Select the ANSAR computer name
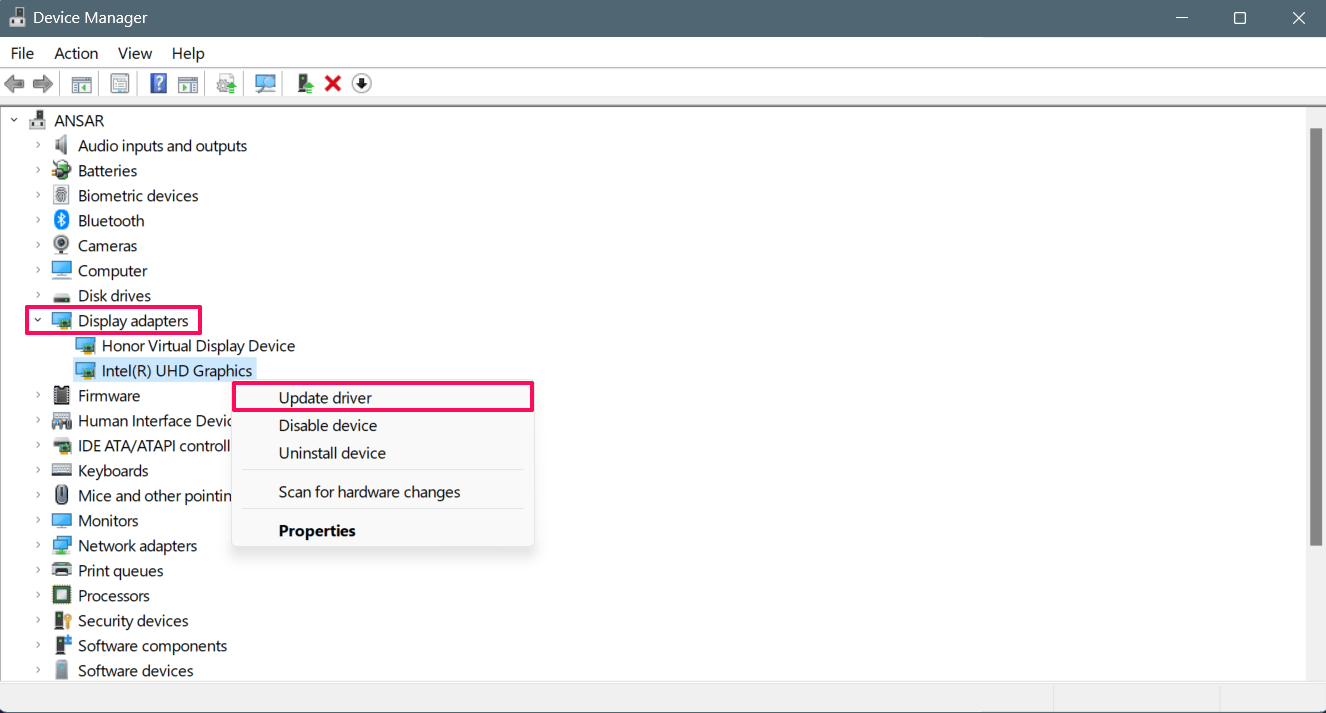 click(79, 120)
